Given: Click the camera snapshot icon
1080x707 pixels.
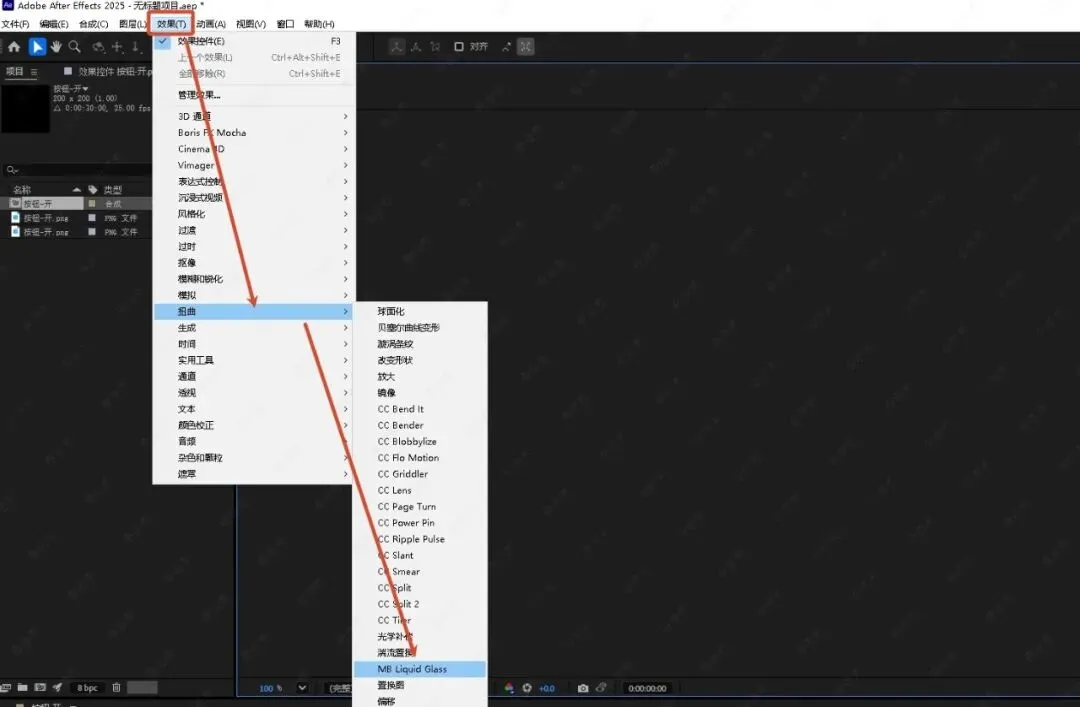Looking at the screenshot, I should [x=583, y=688].
